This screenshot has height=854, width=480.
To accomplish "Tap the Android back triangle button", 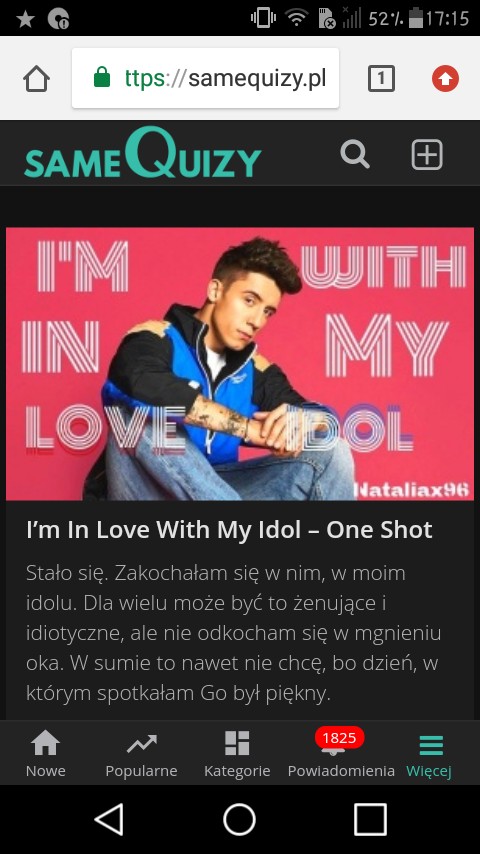I will click(109, 819).
